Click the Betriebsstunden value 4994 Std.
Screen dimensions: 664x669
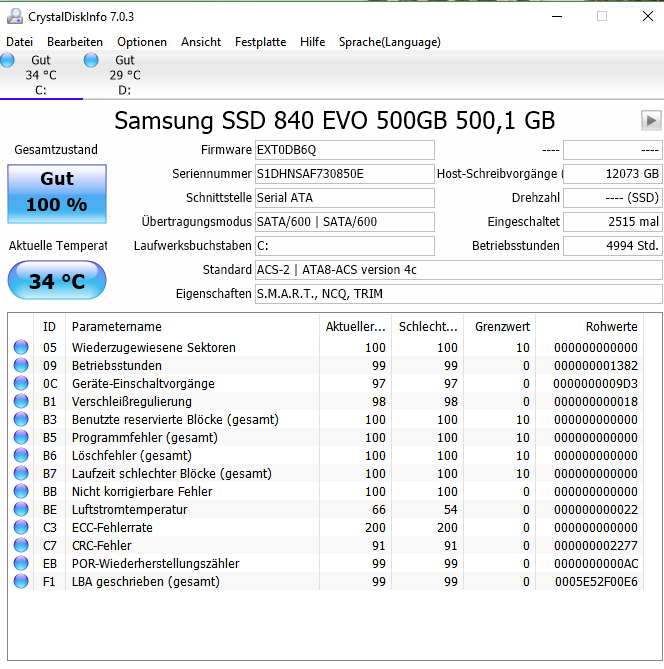tap(613, 246)
